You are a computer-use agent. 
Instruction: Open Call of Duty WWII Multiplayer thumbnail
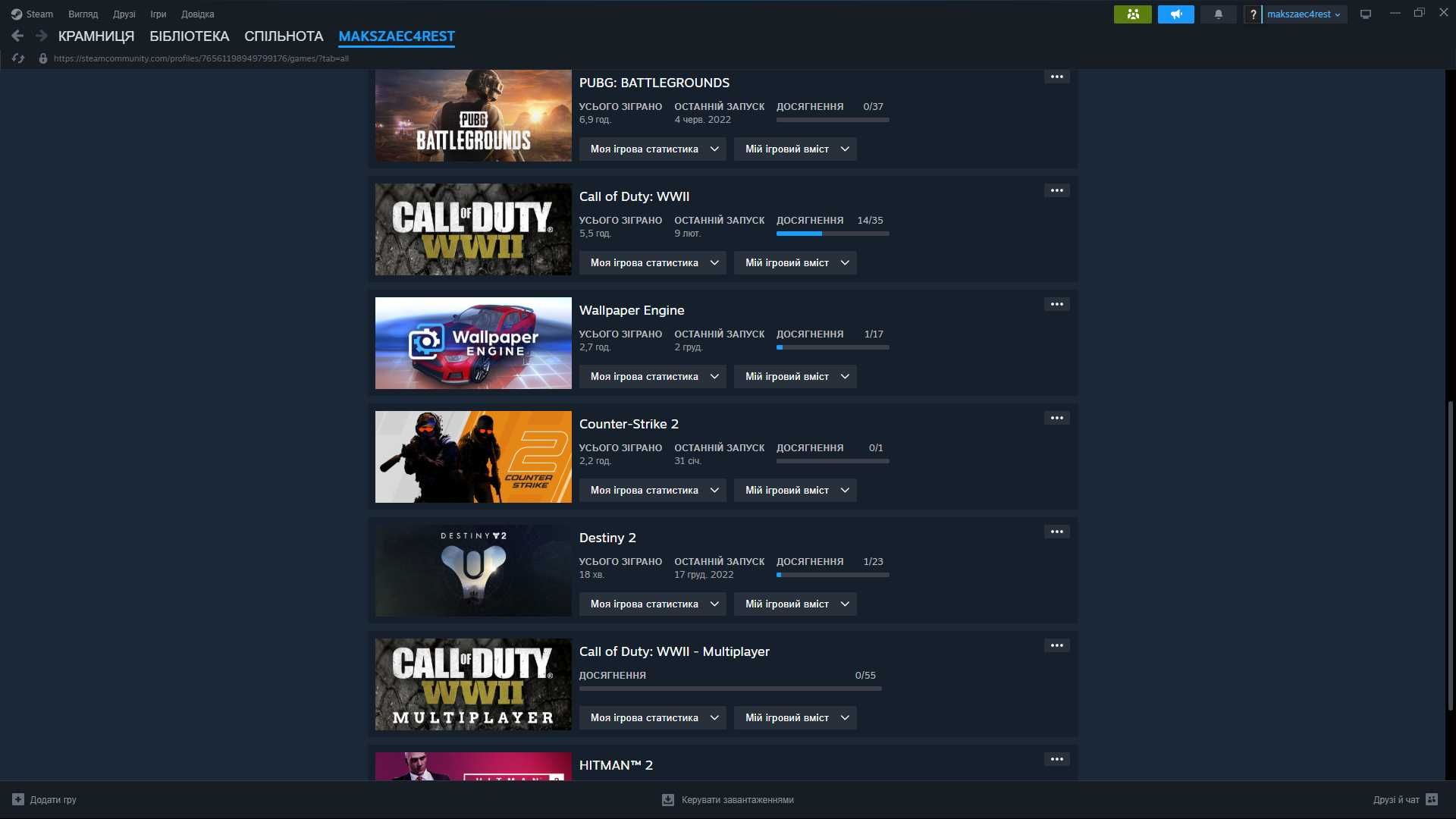pyautogui.click(x=473, y=684)
